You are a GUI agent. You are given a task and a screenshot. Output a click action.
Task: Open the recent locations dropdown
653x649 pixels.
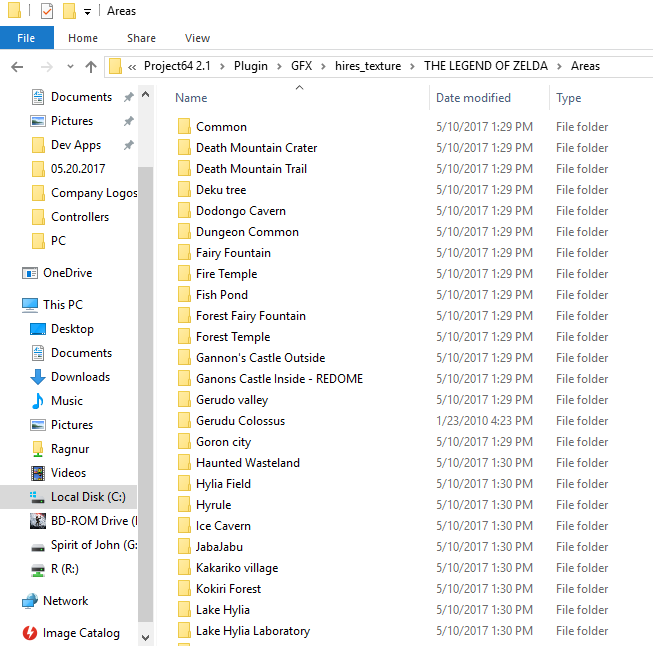point(70,66)
